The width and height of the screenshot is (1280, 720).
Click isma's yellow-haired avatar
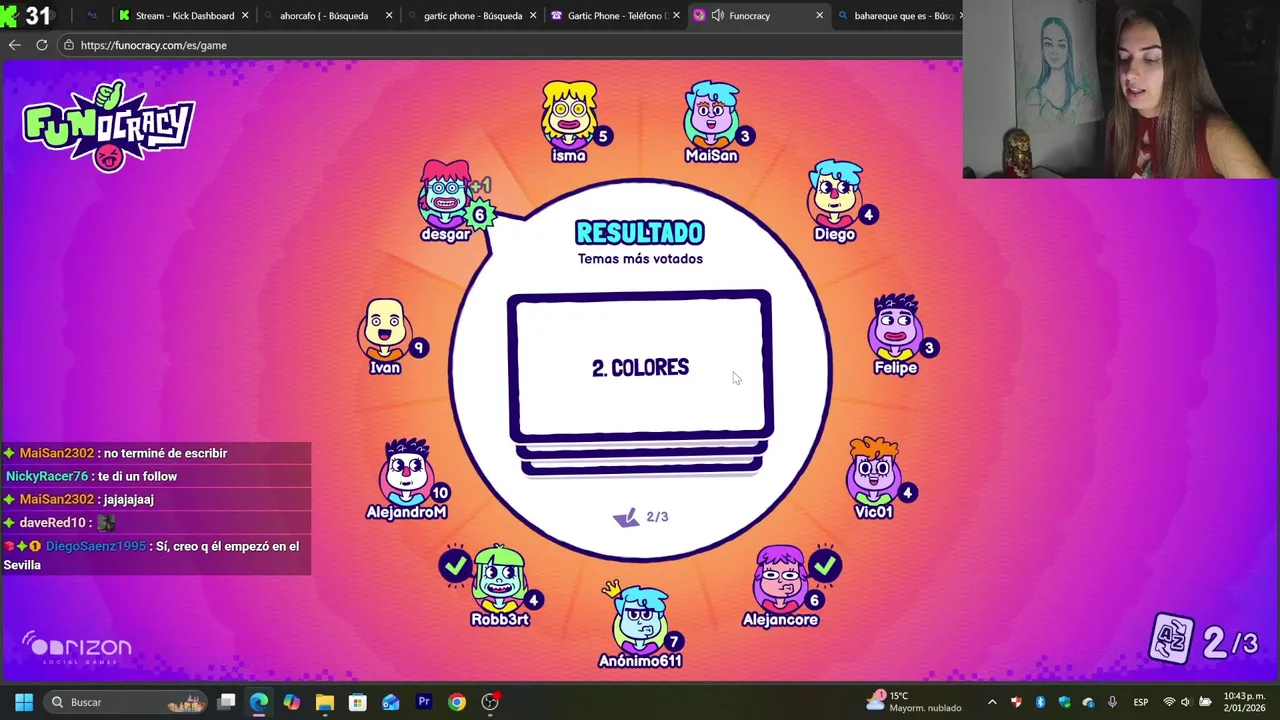[569, 113]
